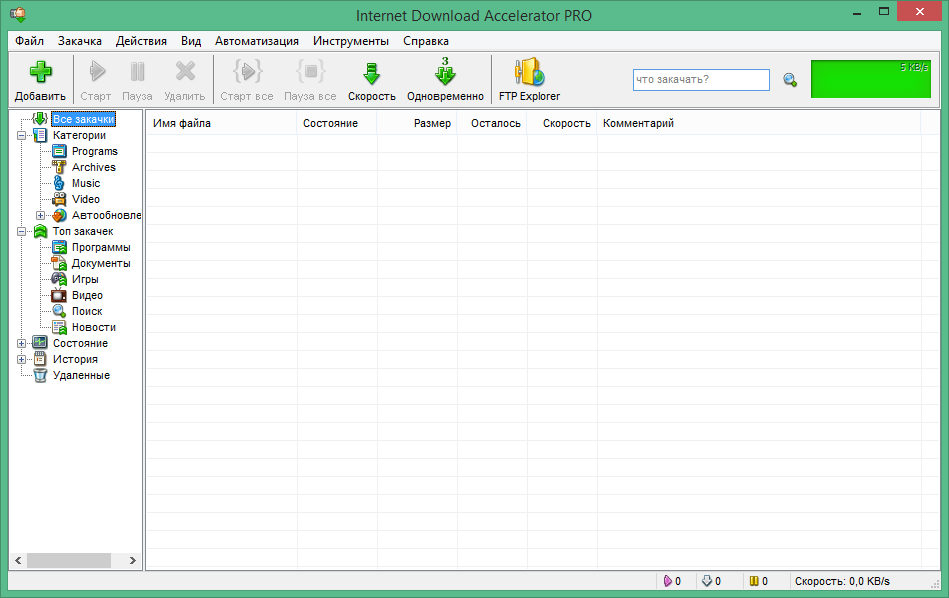Image resolution: width=949 pixels, height=598 pixels.
Task: Click the Удалить X icon
Action: (185, 71)
